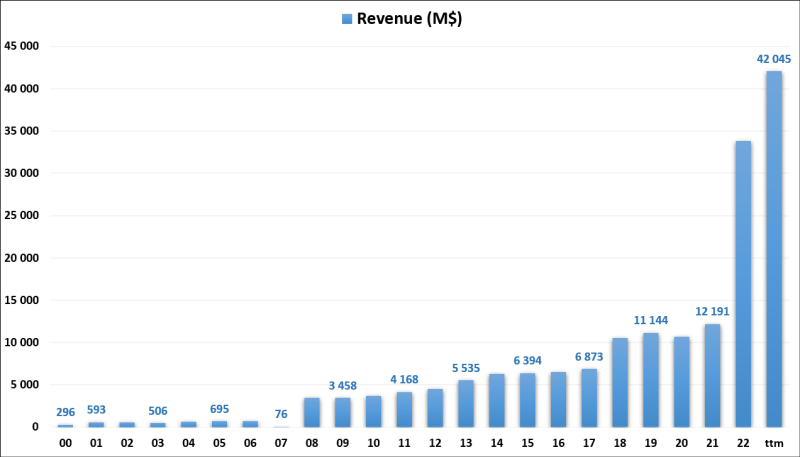The height and width of the screenshot is (457, 800).
Task: Click the 5 000 y-axis label
Action: [x=24, y=385]
